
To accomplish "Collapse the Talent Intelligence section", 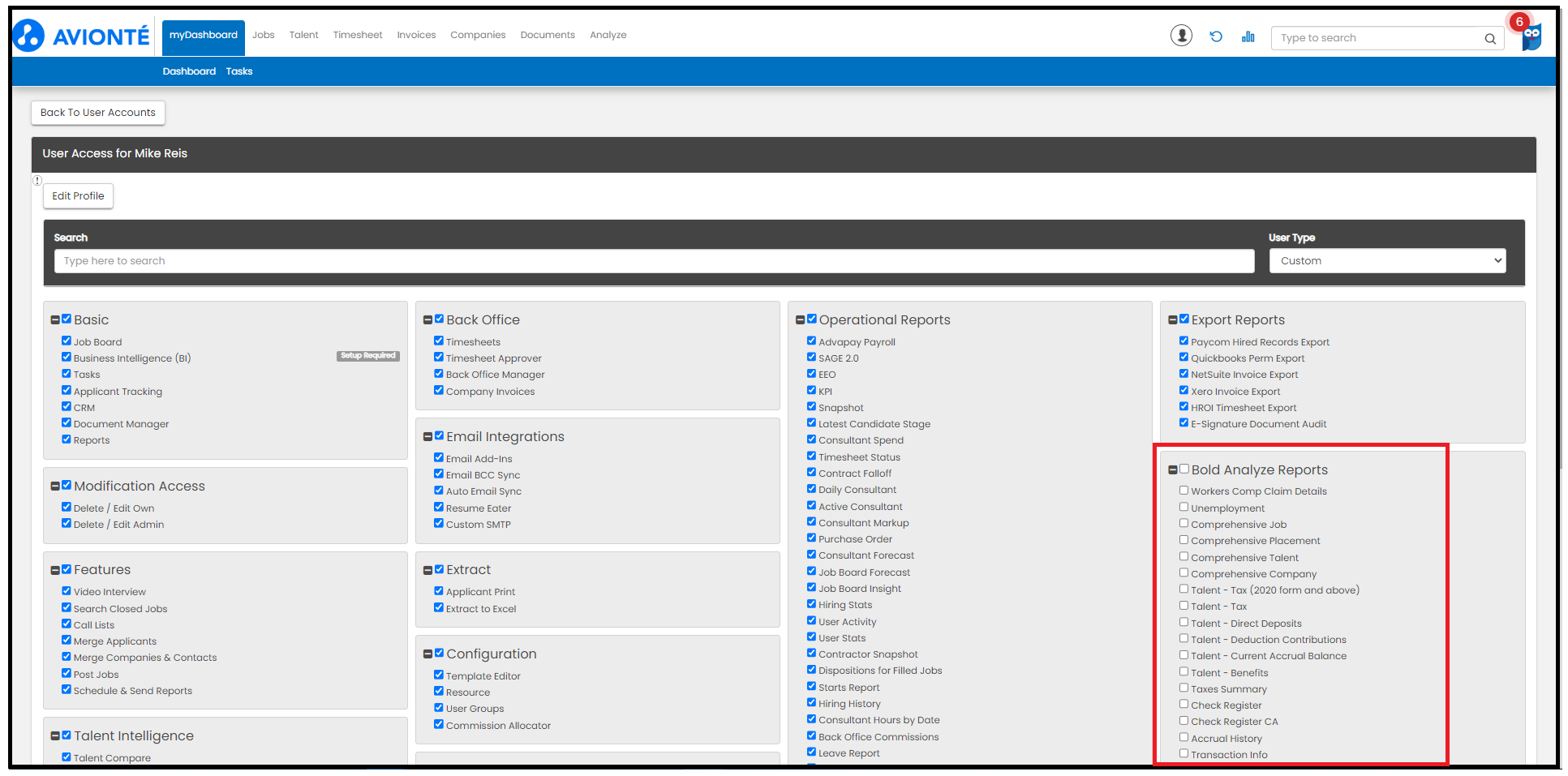I will pyautogui.click(x=55, y=736).
